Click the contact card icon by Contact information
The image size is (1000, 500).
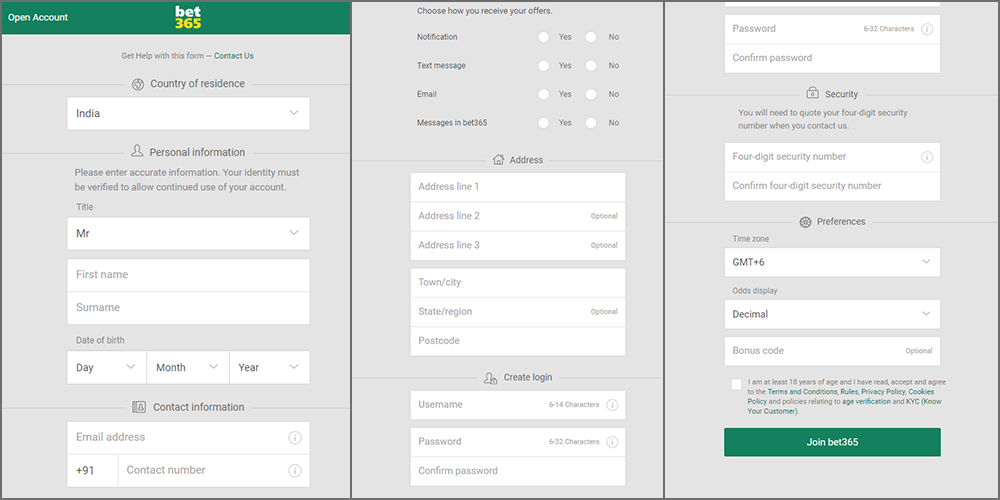tap(139, 407)
